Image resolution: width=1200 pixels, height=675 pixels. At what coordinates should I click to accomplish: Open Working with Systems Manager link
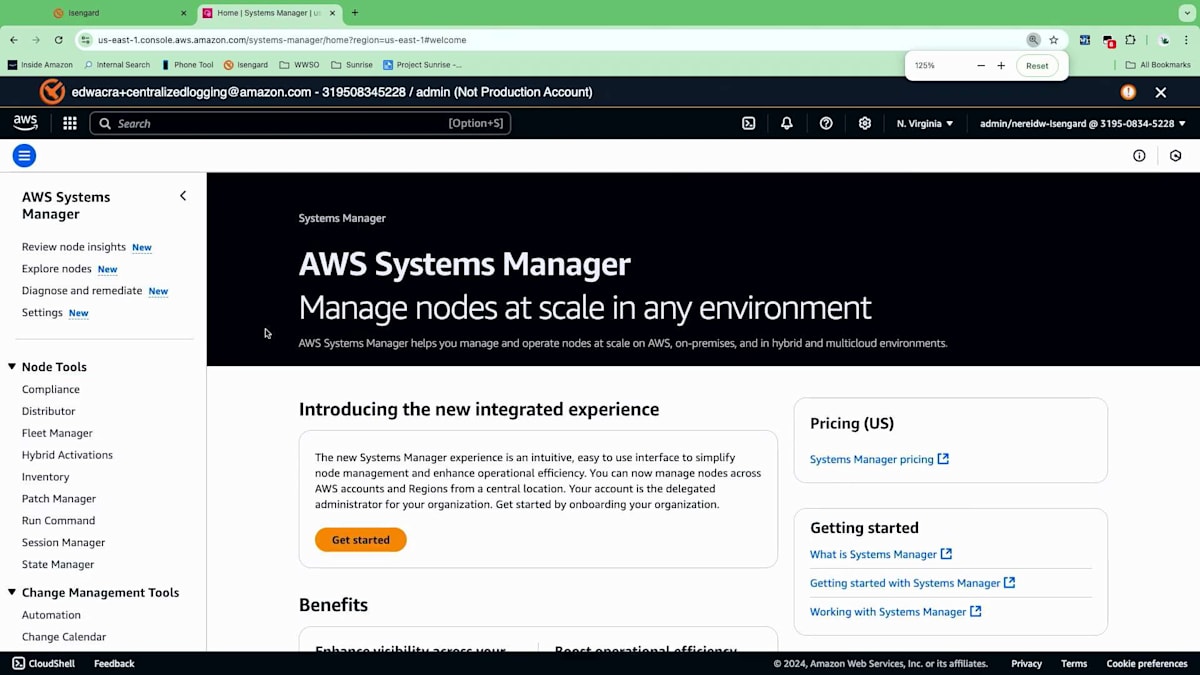(x=895, y=612)
